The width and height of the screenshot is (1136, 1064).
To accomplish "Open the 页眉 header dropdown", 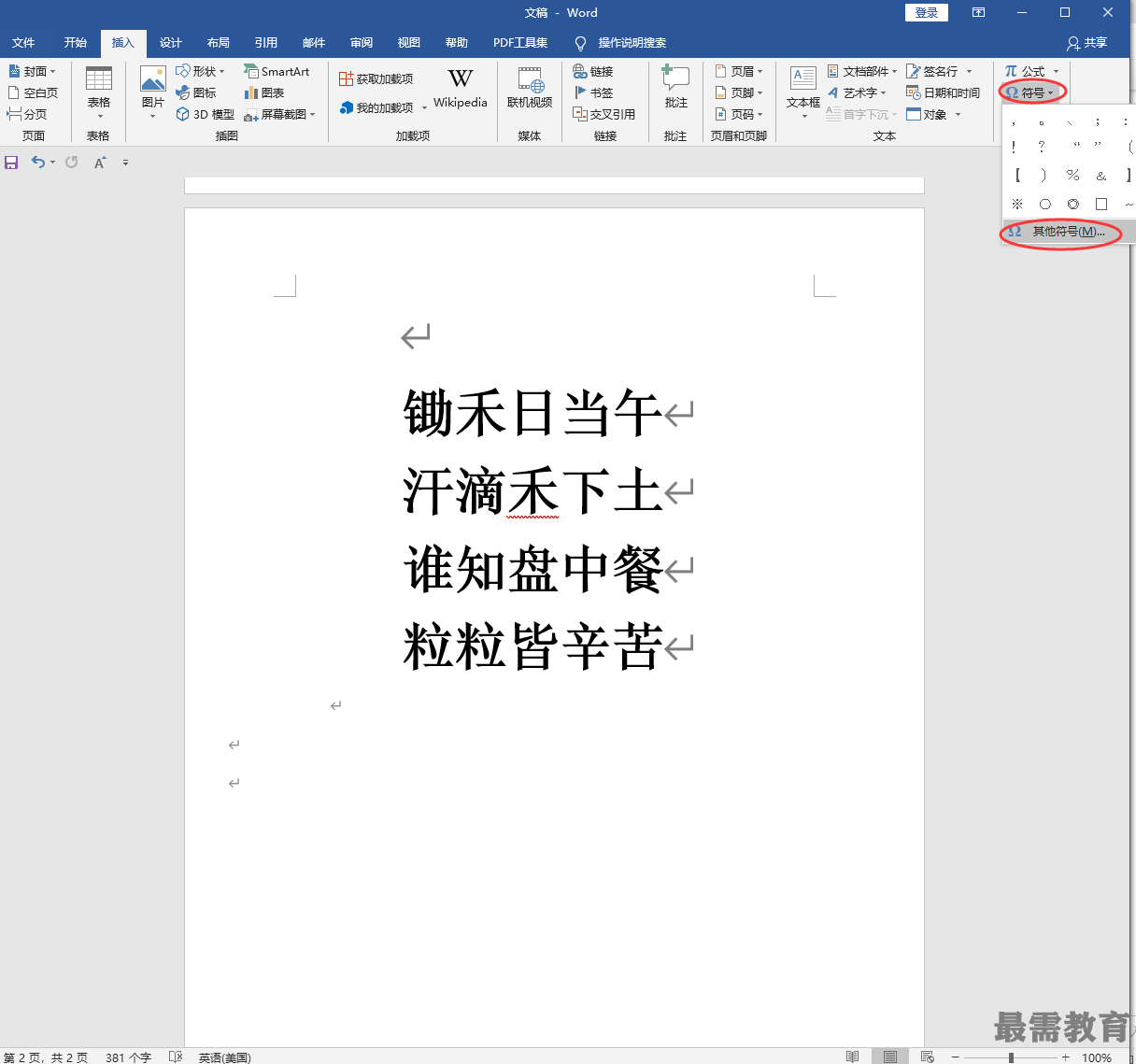I will coord(738,71).
